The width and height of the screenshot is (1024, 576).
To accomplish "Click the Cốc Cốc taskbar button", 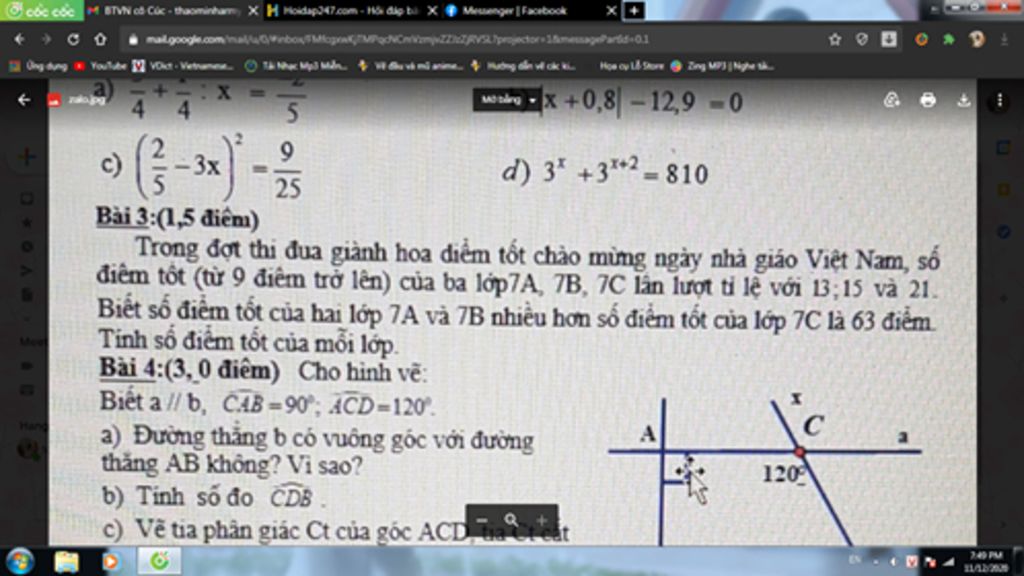I will click(159, 562).
